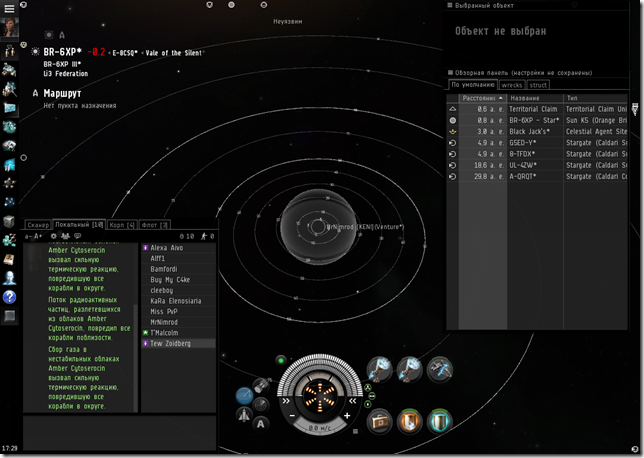The height and width of the screenshot is (458, 644).
Task: Click the green safety indicator dot
Action: pos(281,361)
